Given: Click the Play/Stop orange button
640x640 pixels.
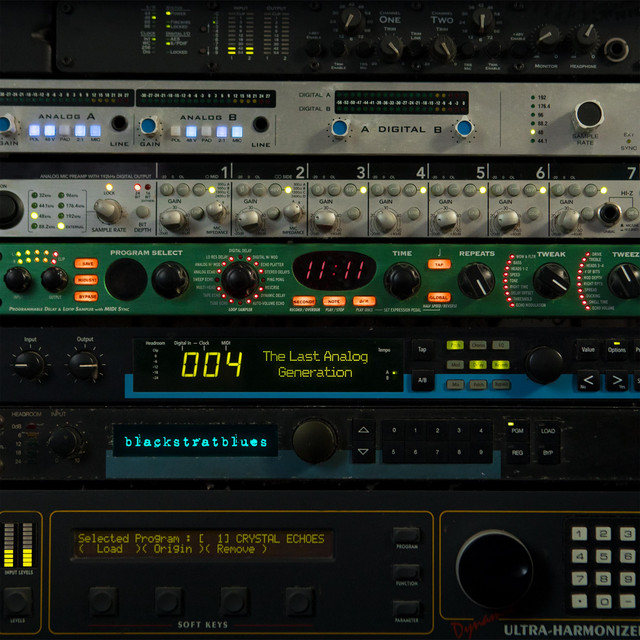Looking at the screenshot, I should pyautogui.click(x=334, y=301).
